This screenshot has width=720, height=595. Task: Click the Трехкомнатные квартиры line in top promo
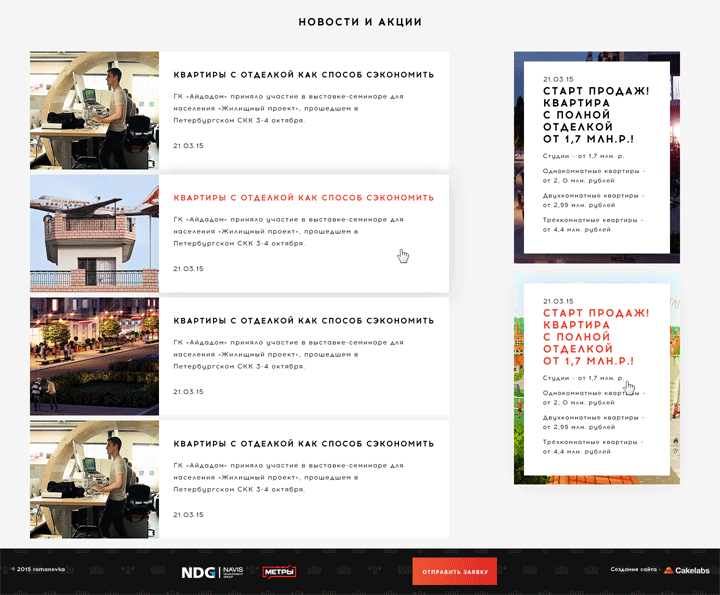(x=593, y=224)
